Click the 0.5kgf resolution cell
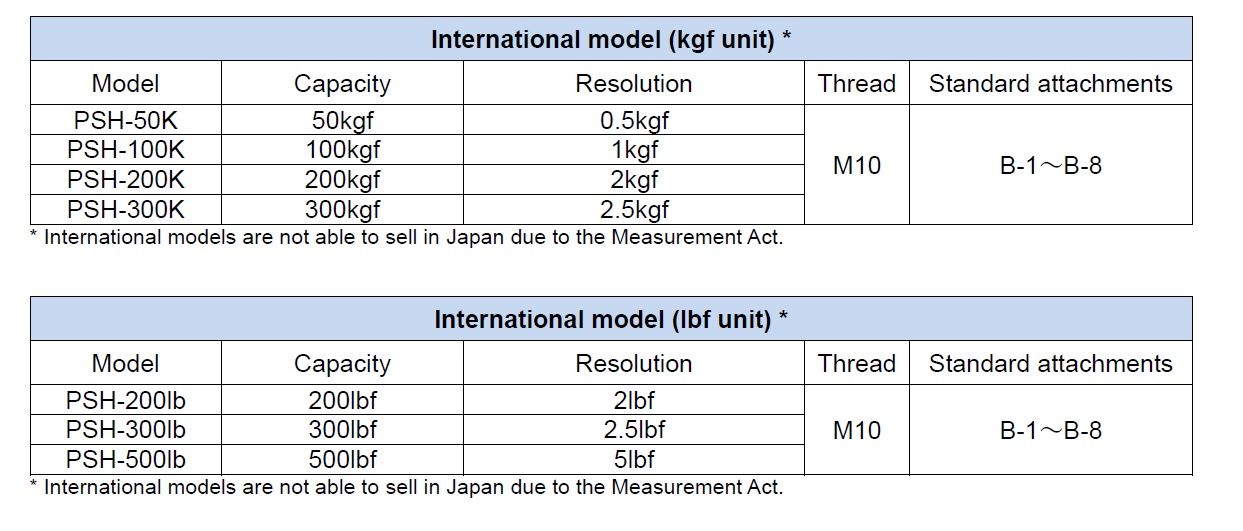 click(634, 121)
